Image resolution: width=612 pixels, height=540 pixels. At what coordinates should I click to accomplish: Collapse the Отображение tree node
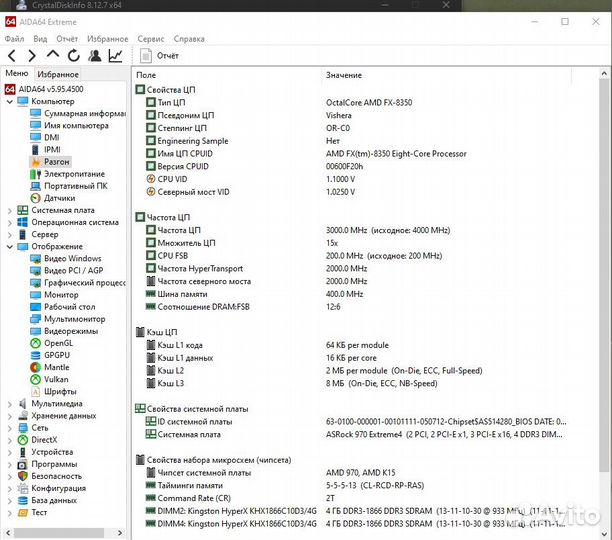10,247
